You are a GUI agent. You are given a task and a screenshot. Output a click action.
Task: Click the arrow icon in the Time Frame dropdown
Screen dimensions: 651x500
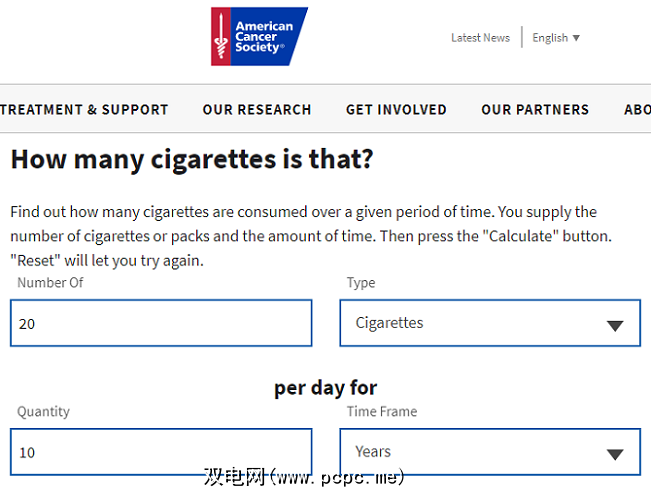tap(615, 454)
